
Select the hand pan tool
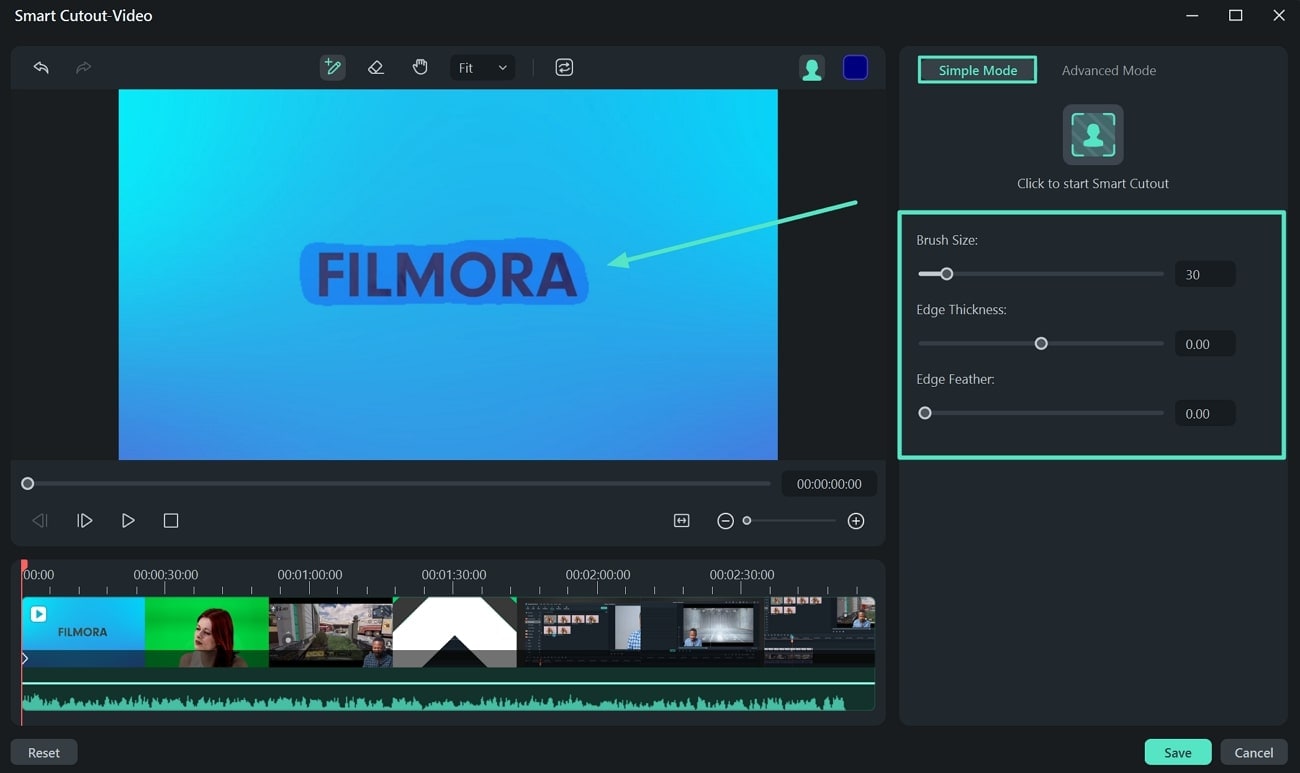click(420, 68)
